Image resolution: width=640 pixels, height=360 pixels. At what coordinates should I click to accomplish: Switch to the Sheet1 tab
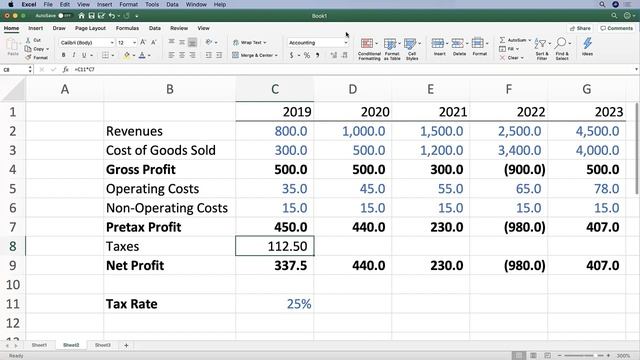pos(39,345)
